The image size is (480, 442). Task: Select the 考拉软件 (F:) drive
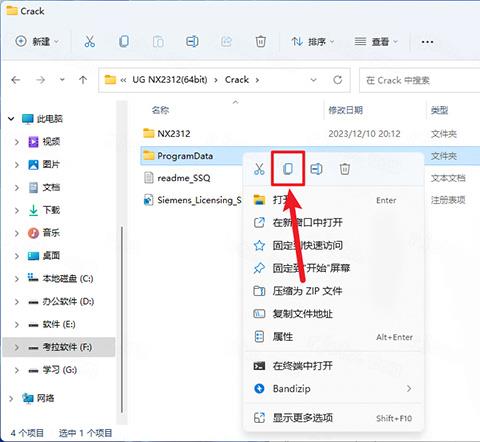[x=59, y=347]
